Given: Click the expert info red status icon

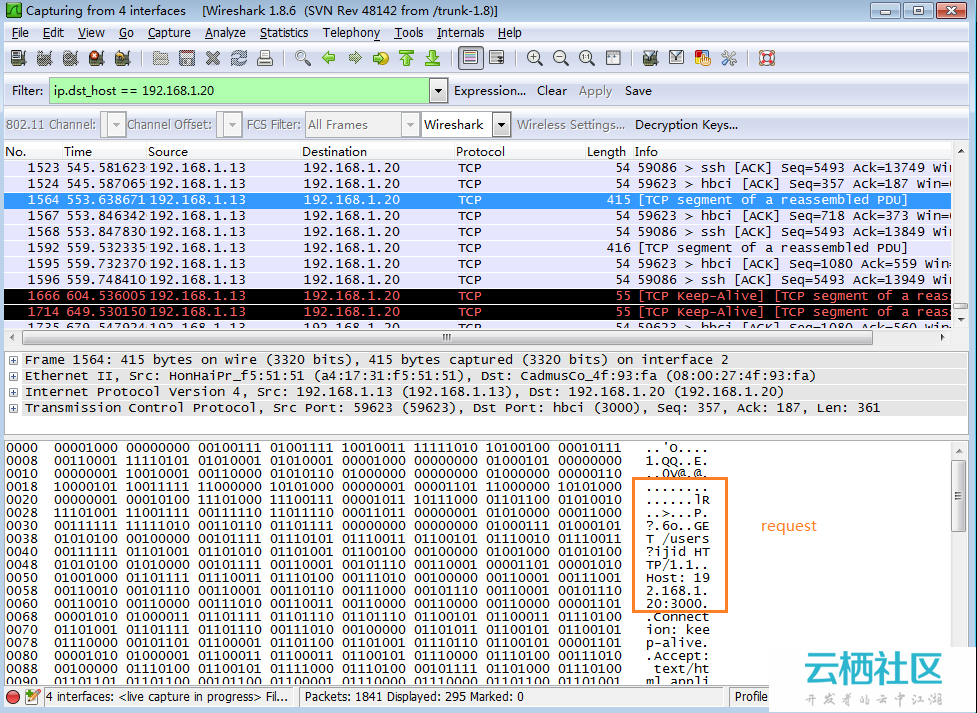Looking at the screenshot, I should coord(12,697).
